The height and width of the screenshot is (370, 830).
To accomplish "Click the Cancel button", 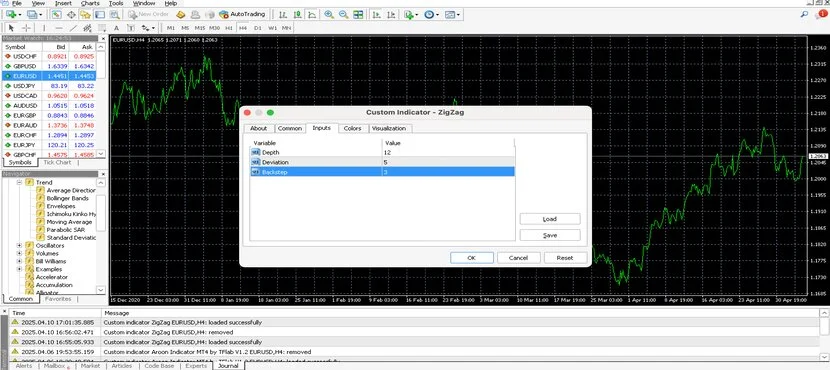I will point(519,258).
